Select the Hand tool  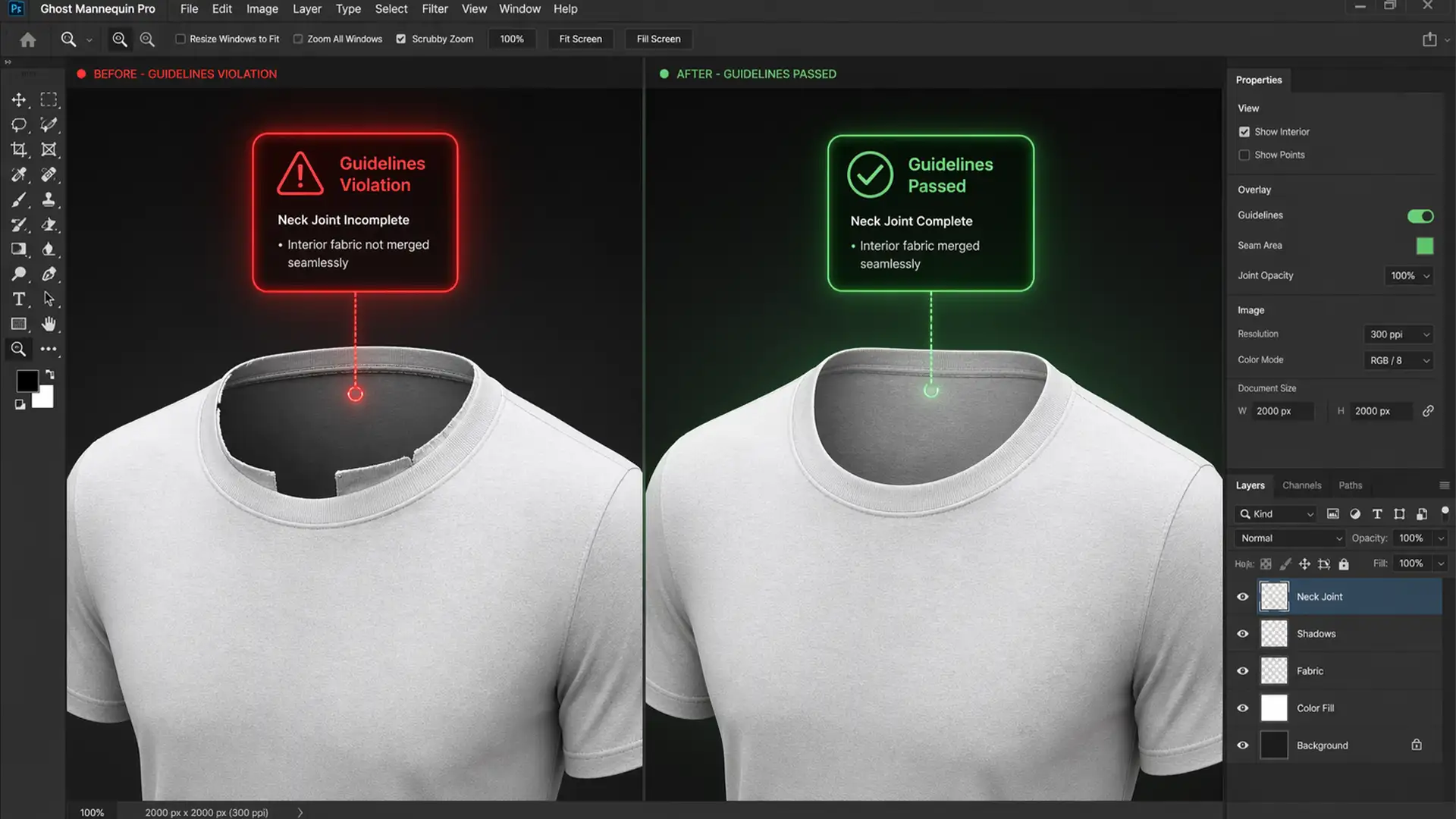click(x=49, y=324)
